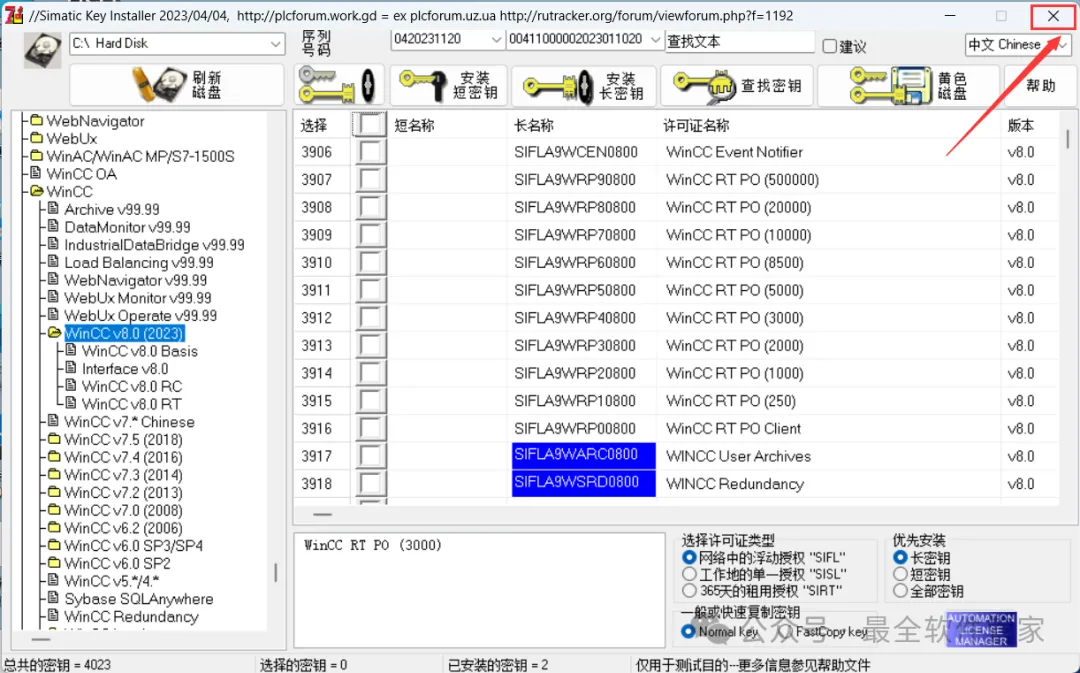Select Archive v99.99 tree item
The height and width of the screenshot is (673, 1080).
112,209
